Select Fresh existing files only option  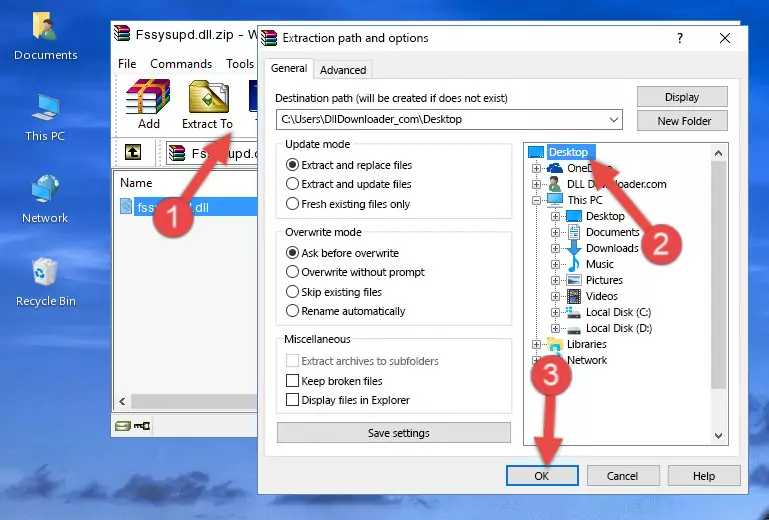click(x=348, y=204)
